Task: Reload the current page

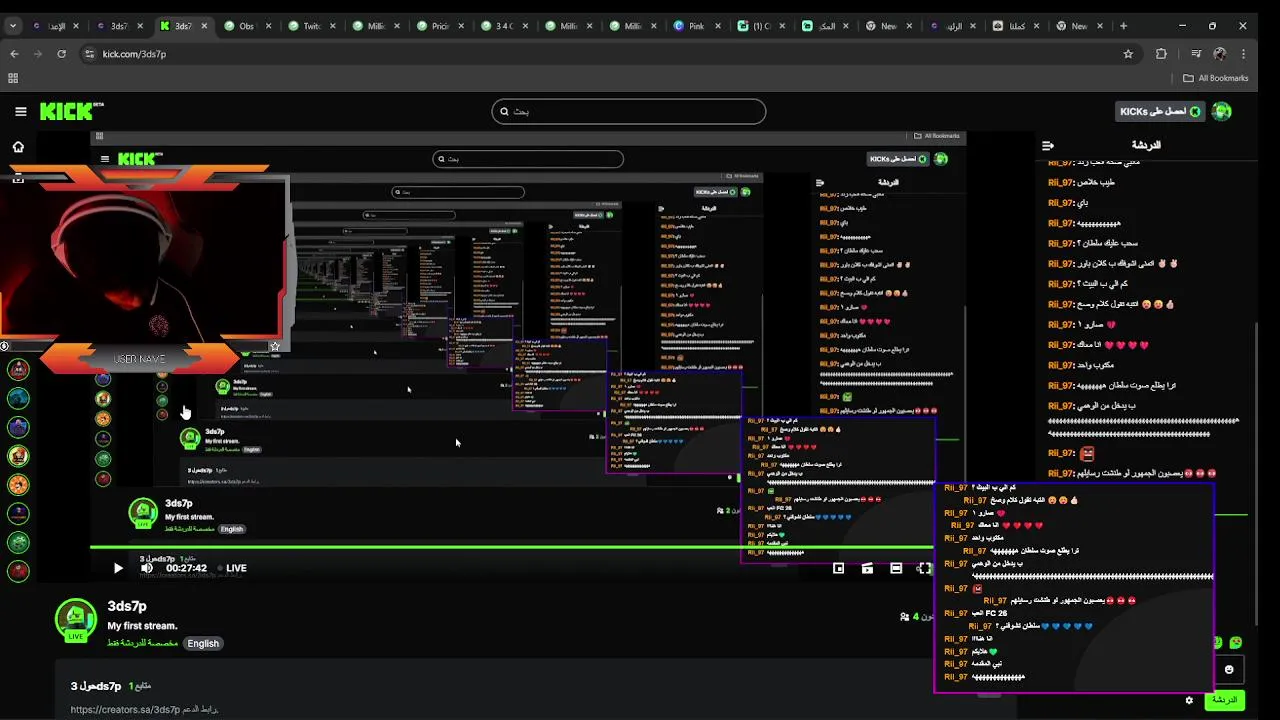Action: (61, 54)
